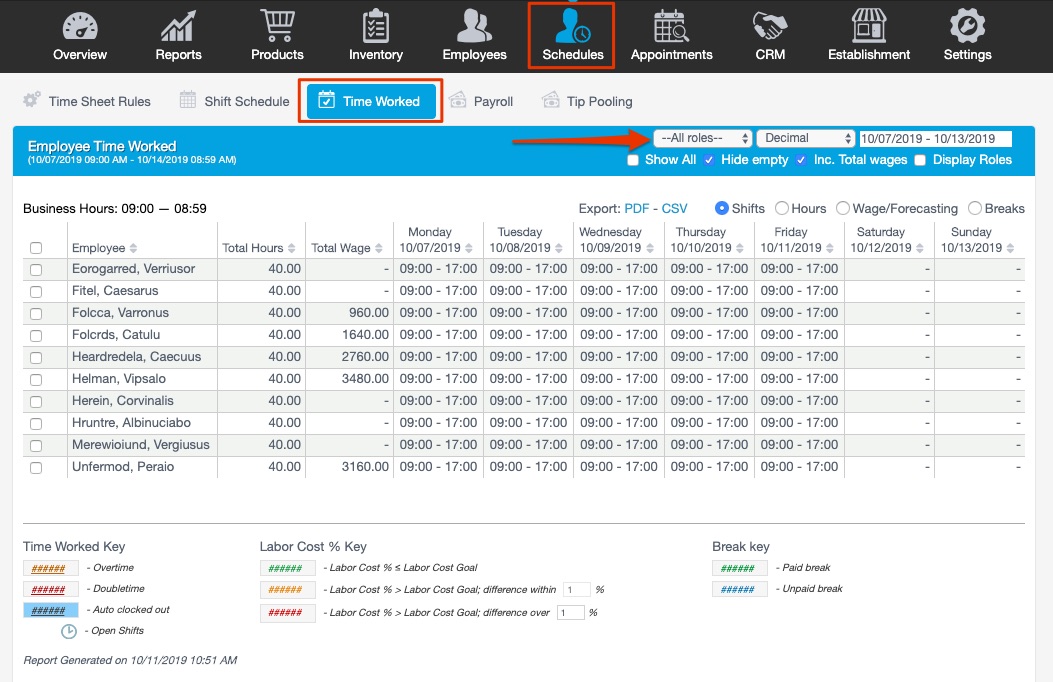Open the Inventory clipboard icon
The width and height of the screenshot is (1053, 682).
[x=376, y=26]
